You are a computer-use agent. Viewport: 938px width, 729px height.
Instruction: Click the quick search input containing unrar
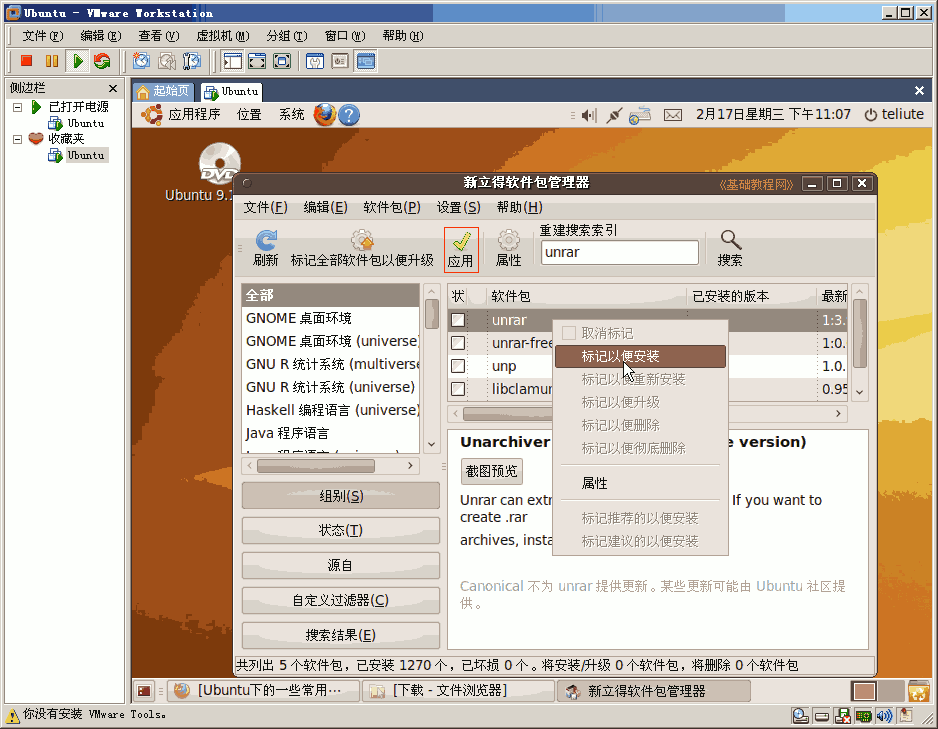pyautogui.click(x=620, y=252)
